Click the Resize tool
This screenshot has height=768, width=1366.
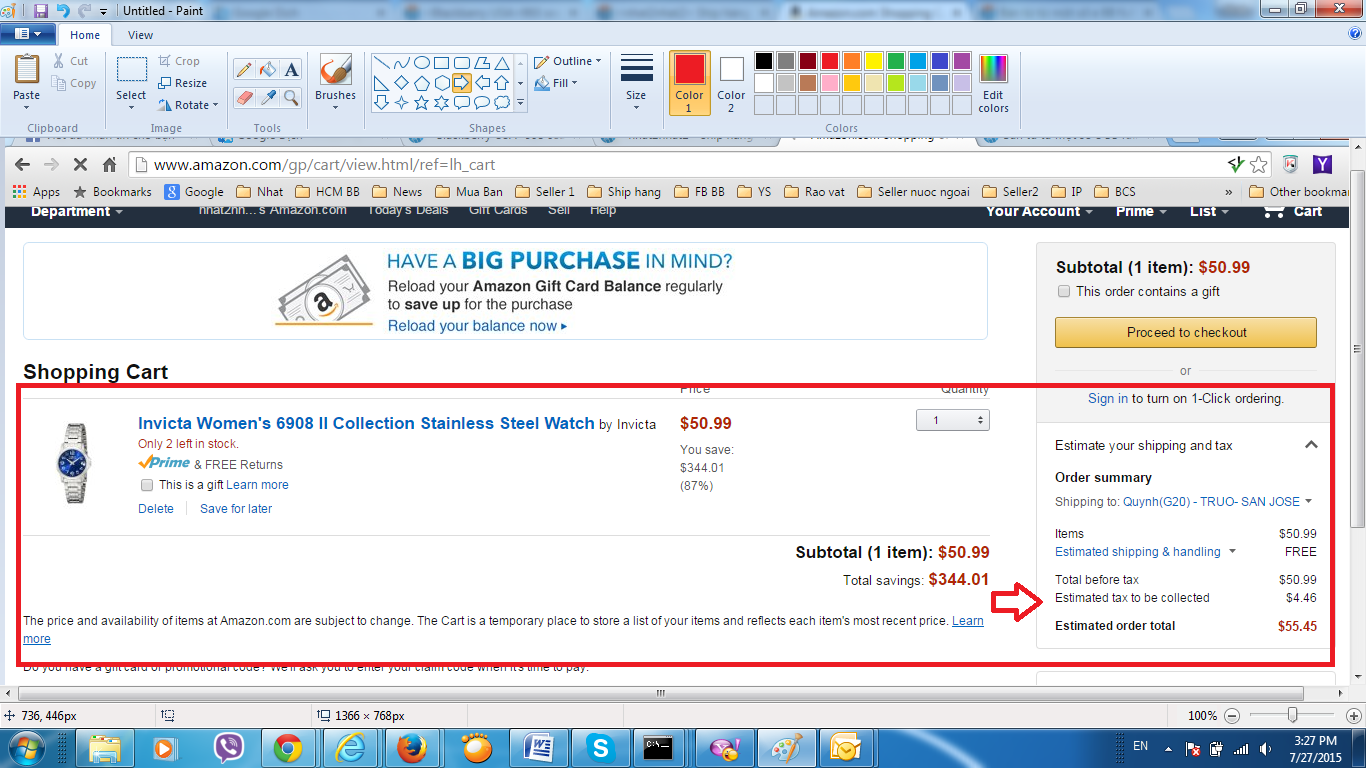tap(182, 83)
